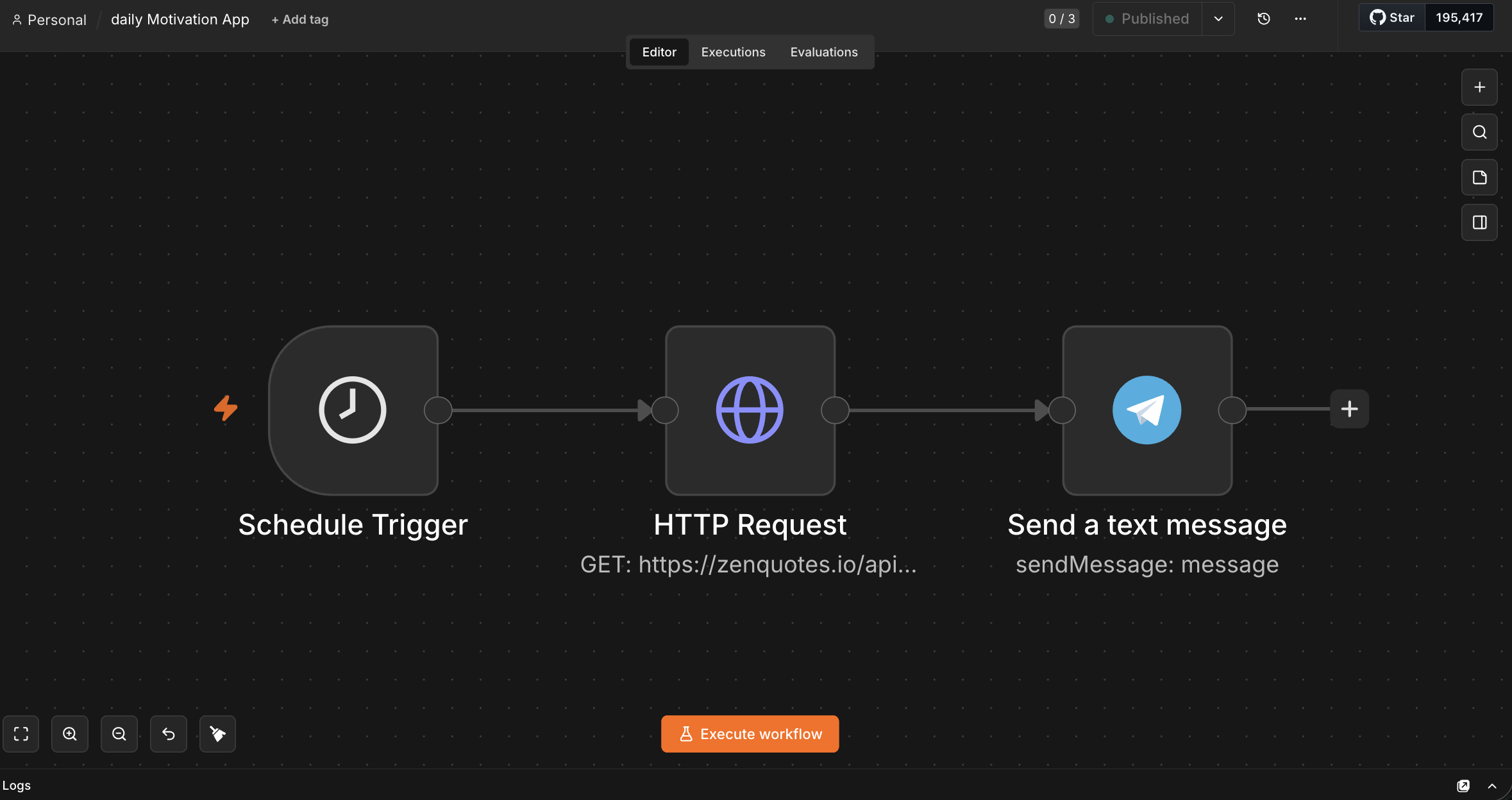
Task: Click the orange lightning trigger icon
Action: pyautogui.click(x=226, y=408)
